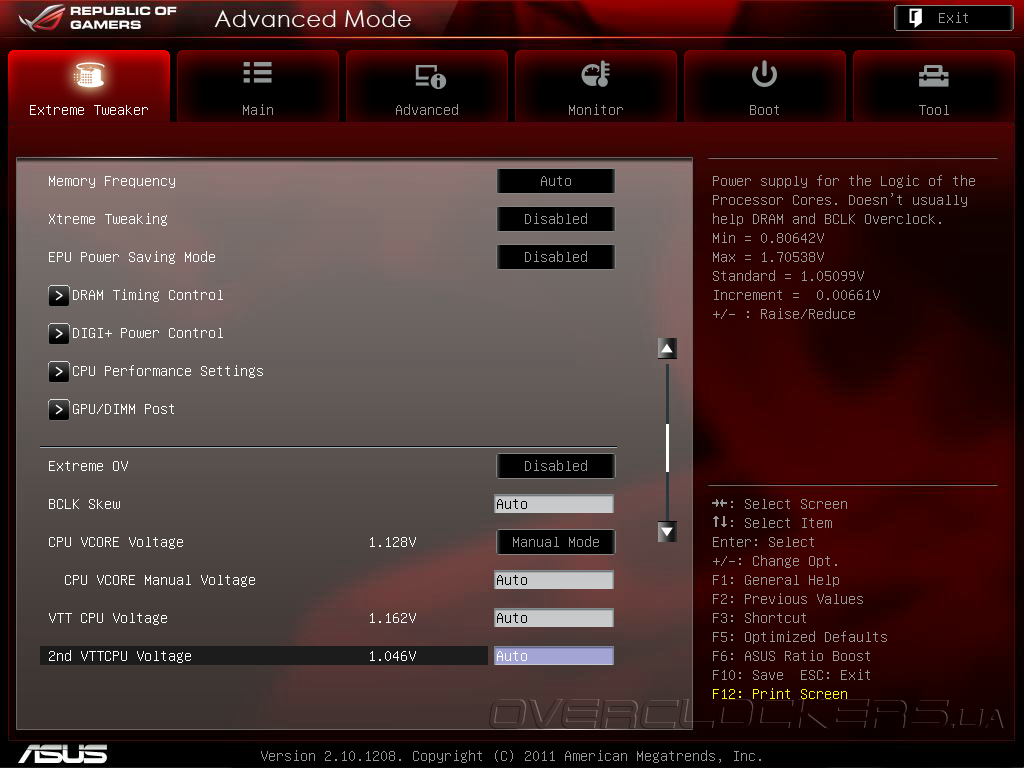
Task: Select CPU VCORE Manual Voltage label
Action: [x=160, y=580]
